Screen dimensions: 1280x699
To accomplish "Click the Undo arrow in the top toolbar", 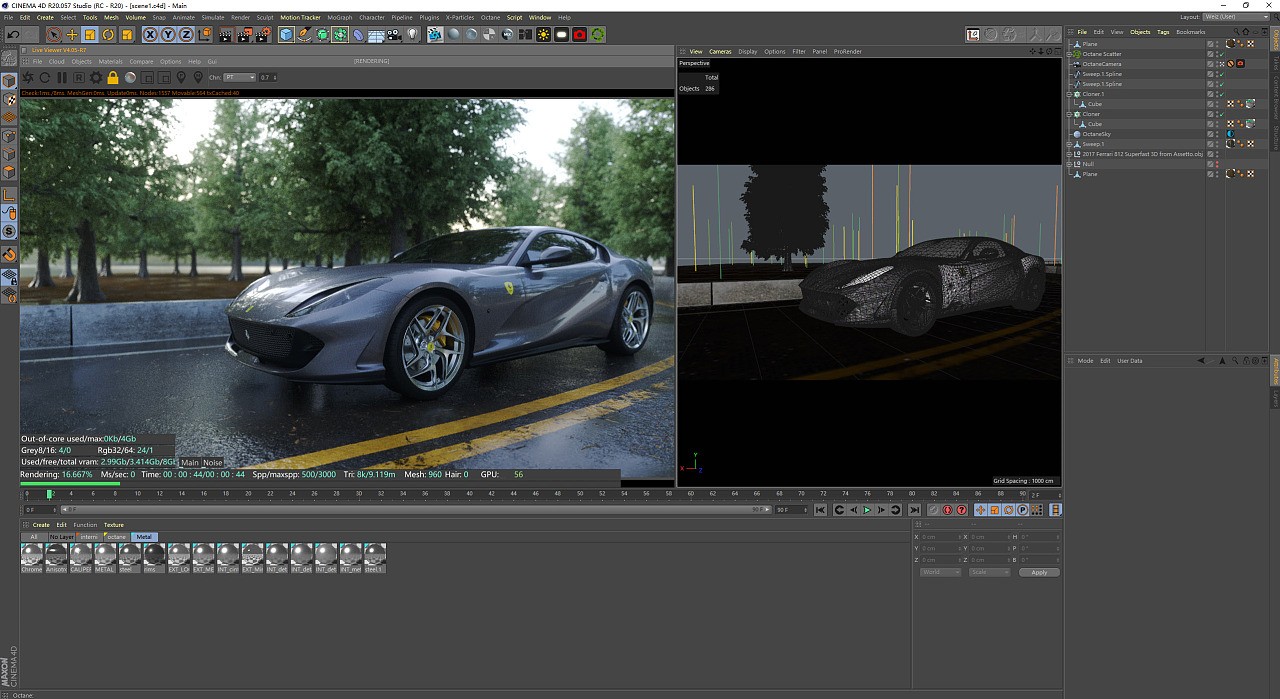I will click(x=13, y=35).
